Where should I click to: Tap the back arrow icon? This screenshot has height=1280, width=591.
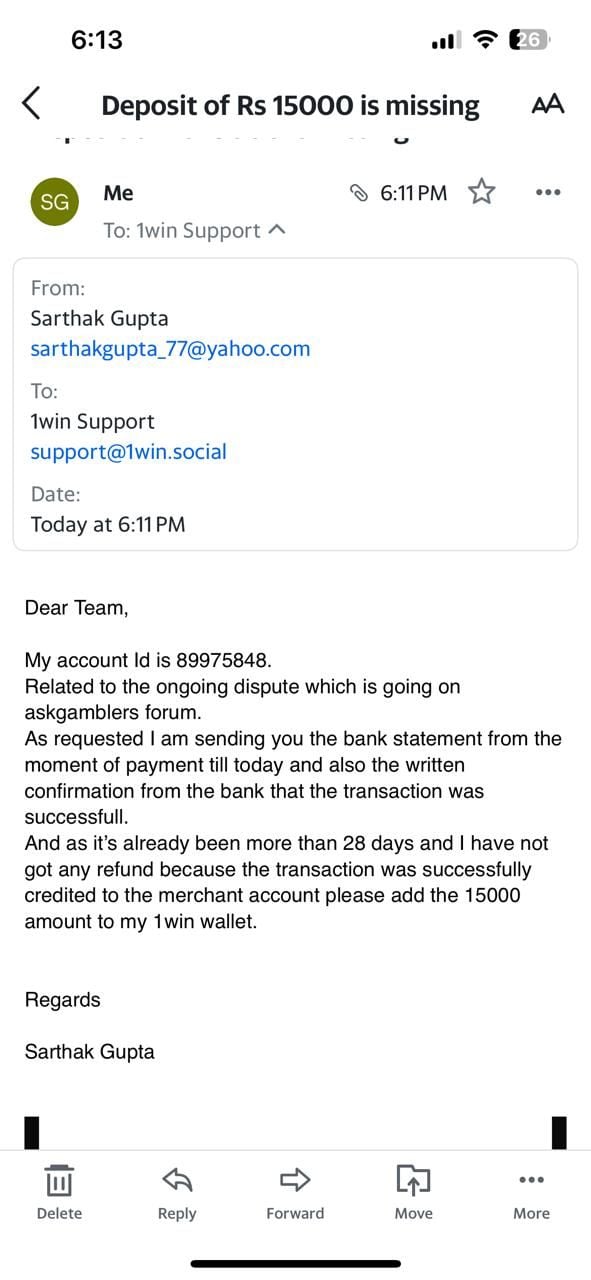(32, 104)
